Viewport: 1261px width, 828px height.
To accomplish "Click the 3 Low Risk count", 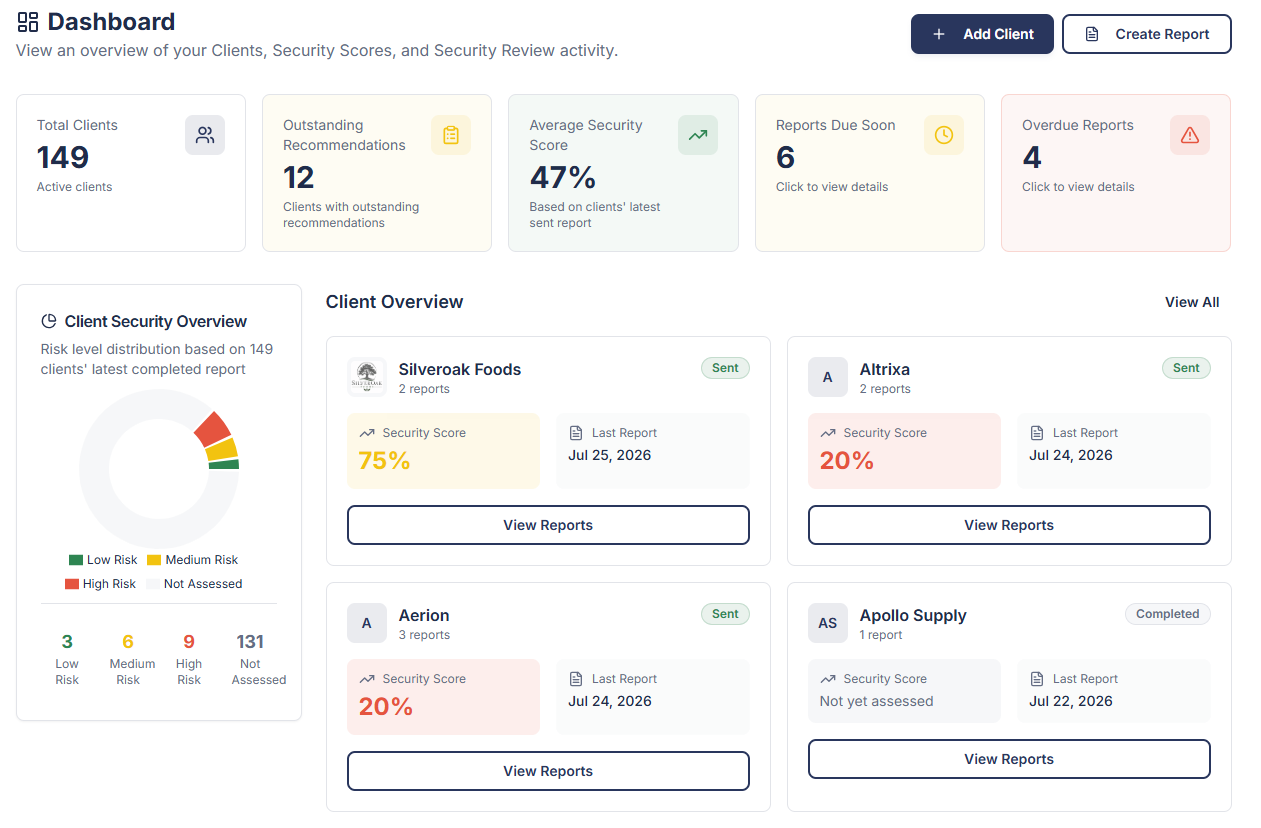I will tap(67, 642).
